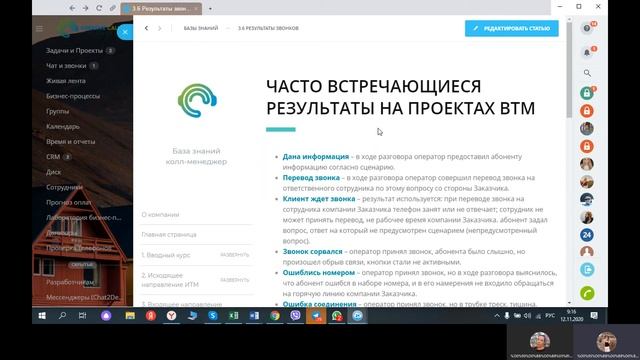Reload the page with refresh icon
Viewport: 640px width, 360px height.
99,8
